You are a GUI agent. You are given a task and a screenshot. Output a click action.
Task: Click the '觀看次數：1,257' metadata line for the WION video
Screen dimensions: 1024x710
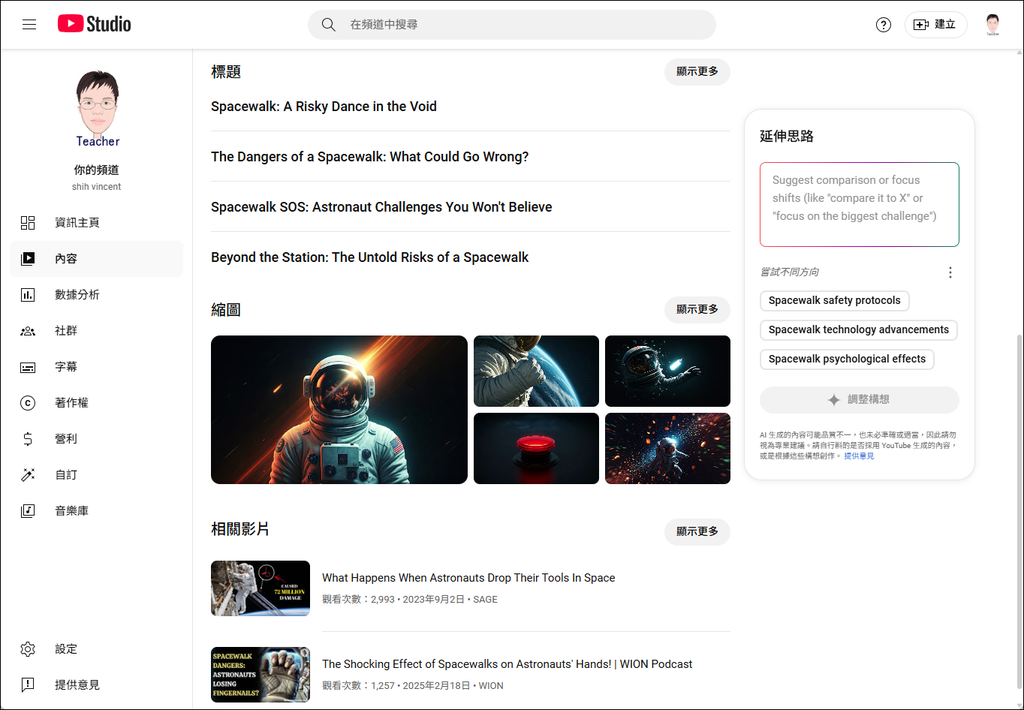(x=413, y=686)
